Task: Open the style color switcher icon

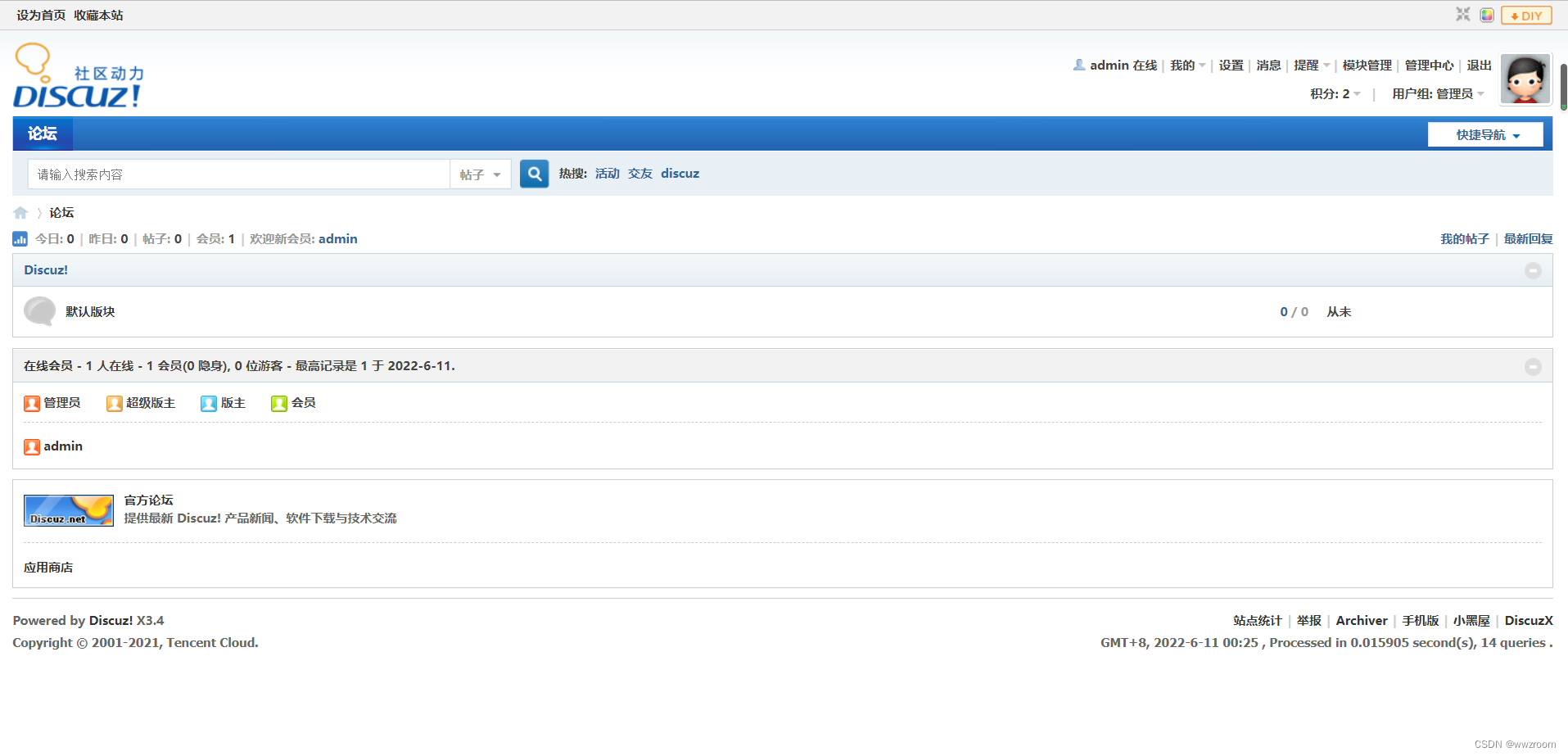Action: pos(1487,15)
